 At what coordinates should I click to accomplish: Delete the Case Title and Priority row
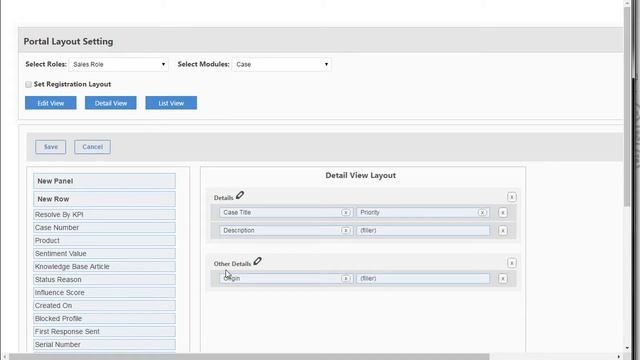502,213
